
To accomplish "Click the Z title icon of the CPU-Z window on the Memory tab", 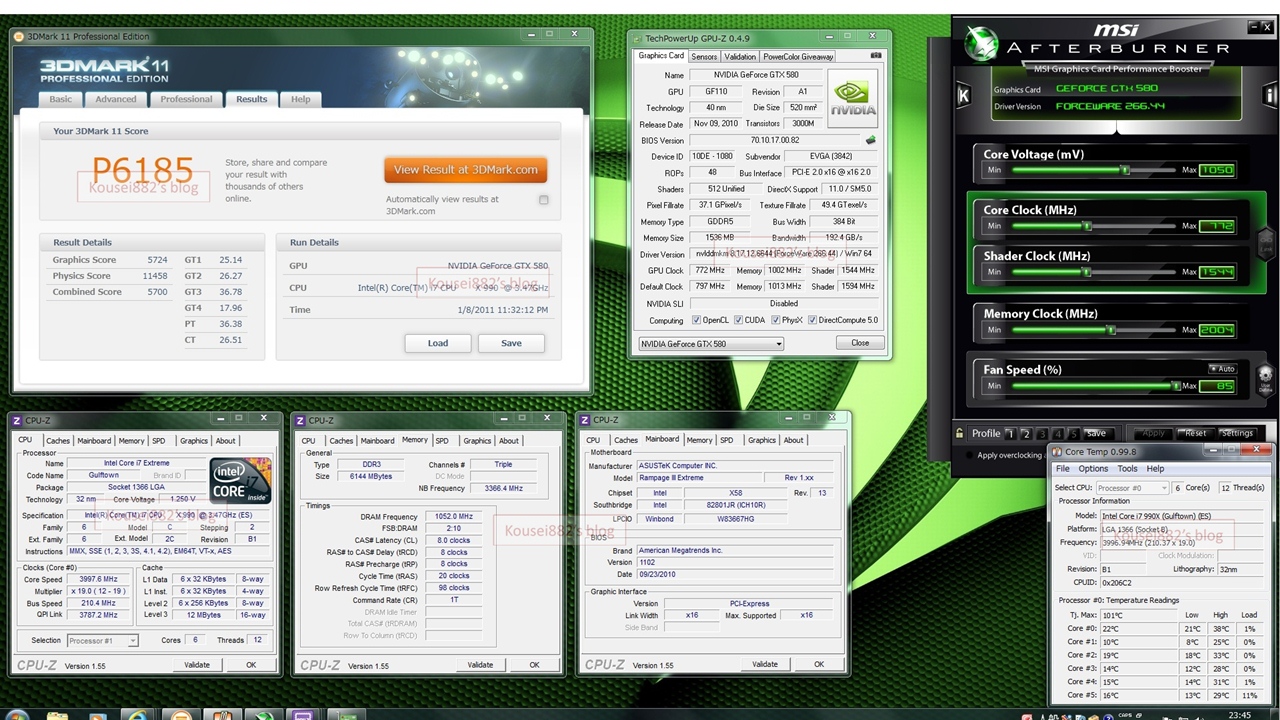I will [300, 421].
